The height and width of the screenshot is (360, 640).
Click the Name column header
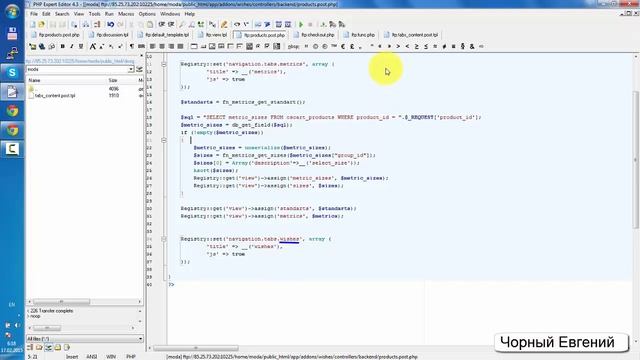click(66, 80)
